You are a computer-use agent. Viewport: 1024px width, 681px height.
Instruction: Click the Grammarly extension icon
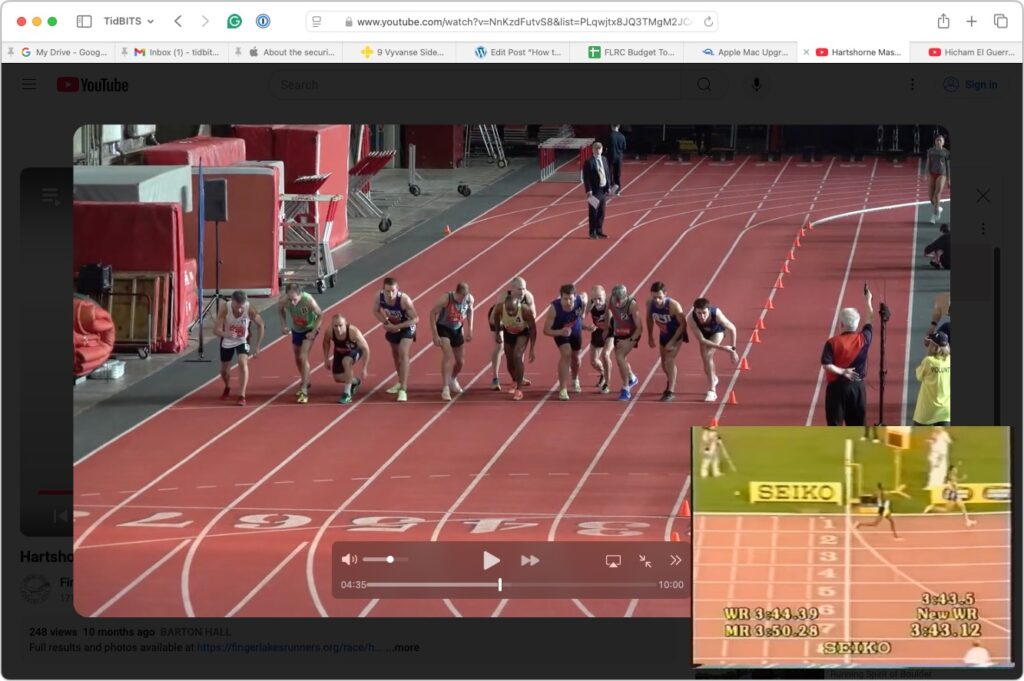pos(234,21)
